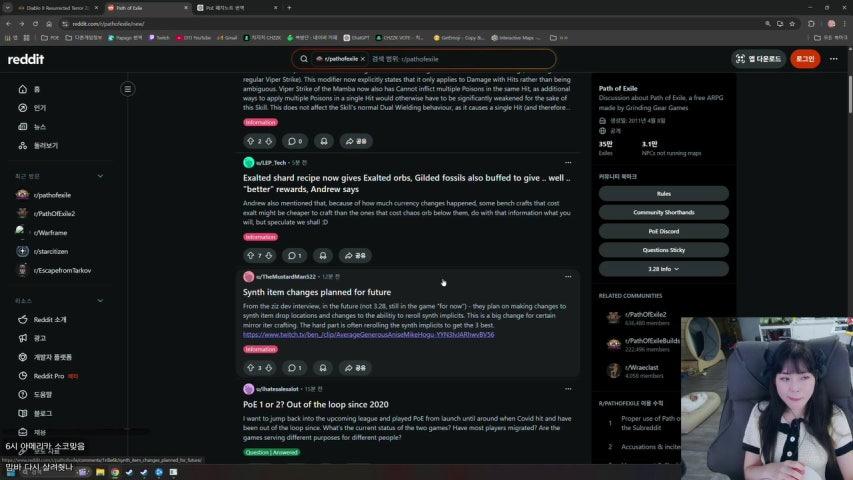Downvote the Synth item changes post

(x=268, y=368)
